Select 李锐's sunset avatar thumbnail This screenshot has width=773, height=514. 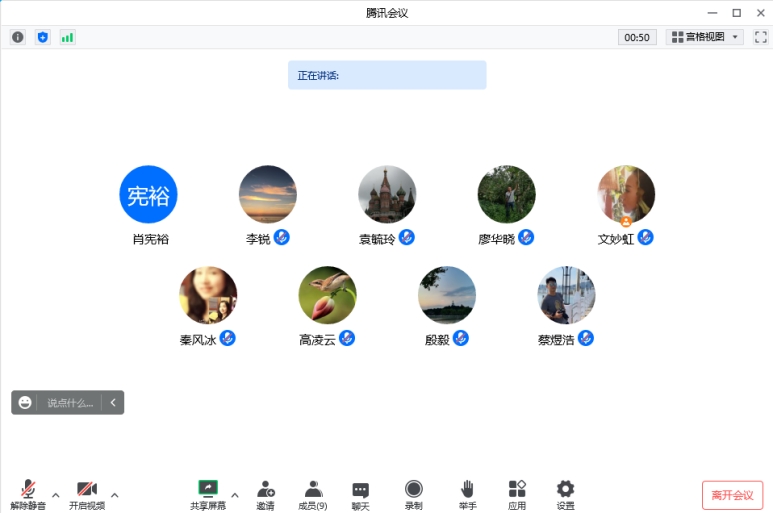coord(267,194)
